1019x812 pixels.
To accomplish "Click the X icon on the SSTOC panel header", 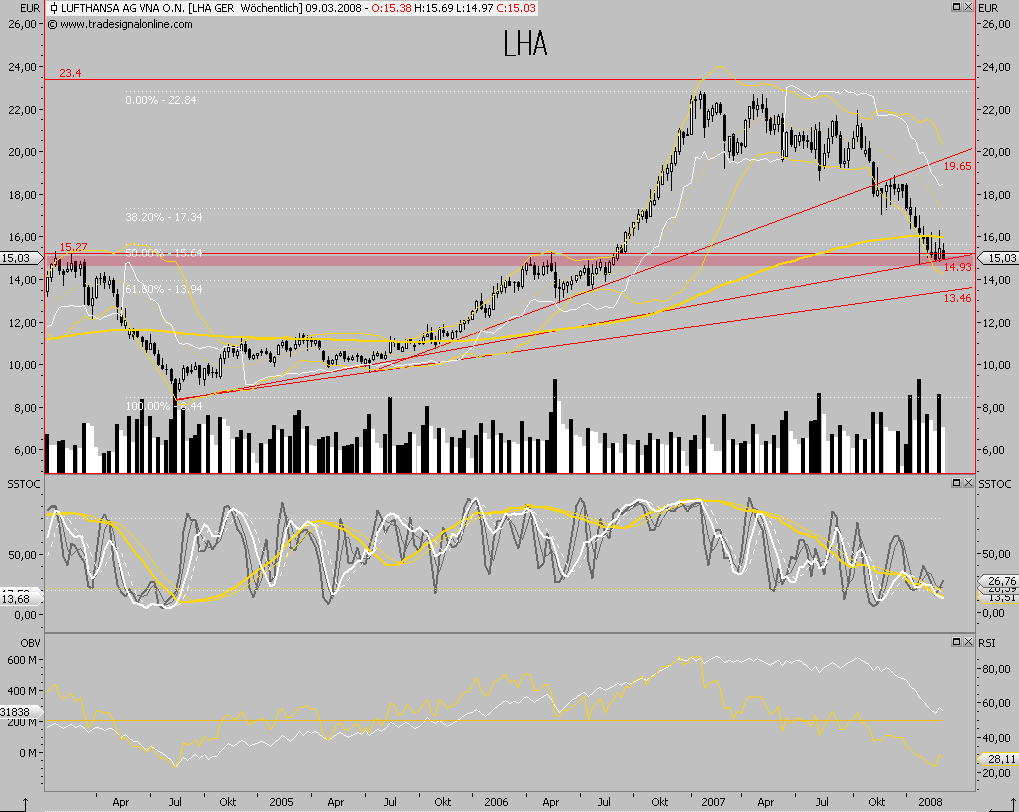I will [x=968, y=482].
